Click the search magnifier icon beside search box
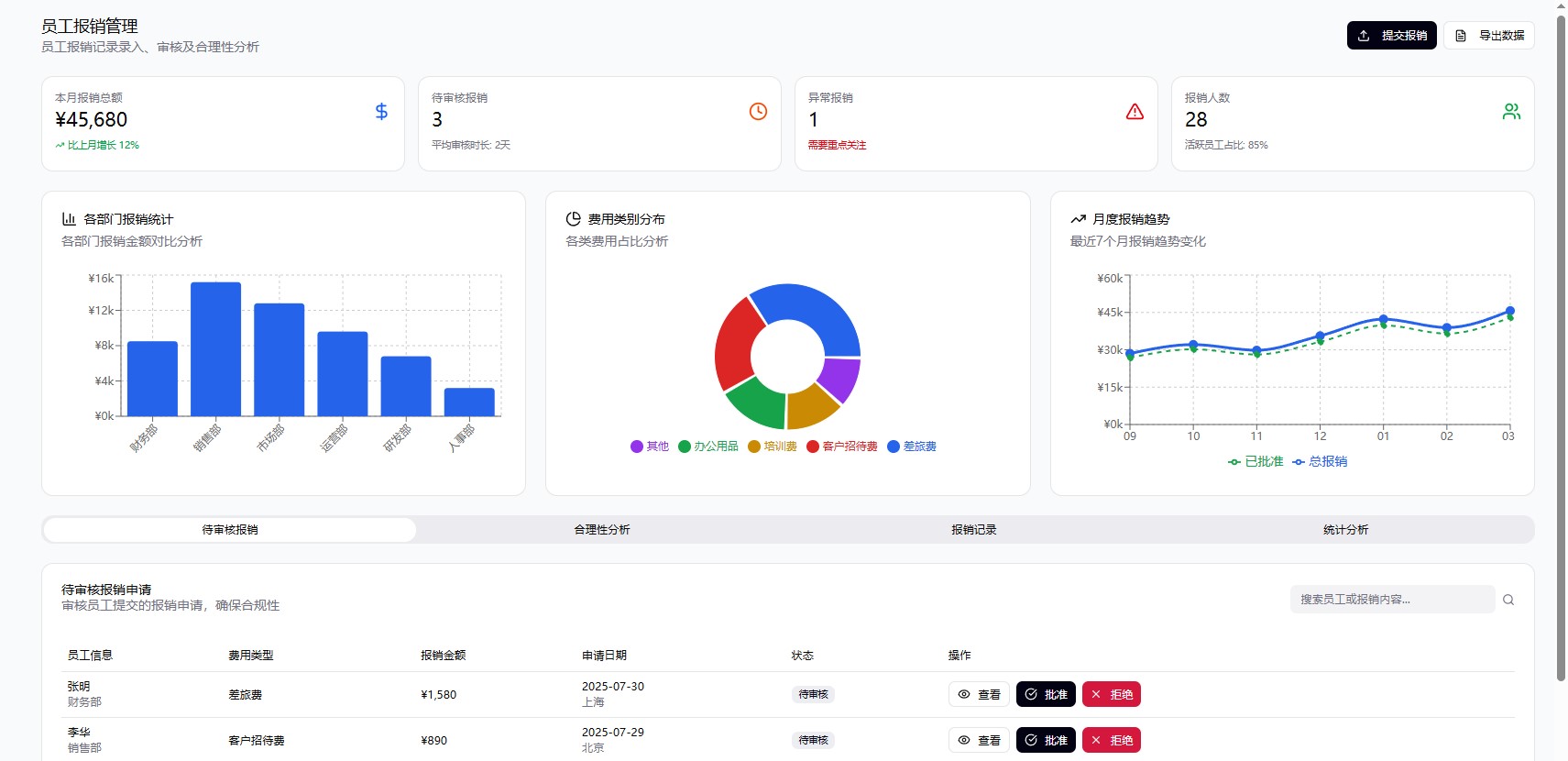The image size is (1568, 761). (1508, 600)
